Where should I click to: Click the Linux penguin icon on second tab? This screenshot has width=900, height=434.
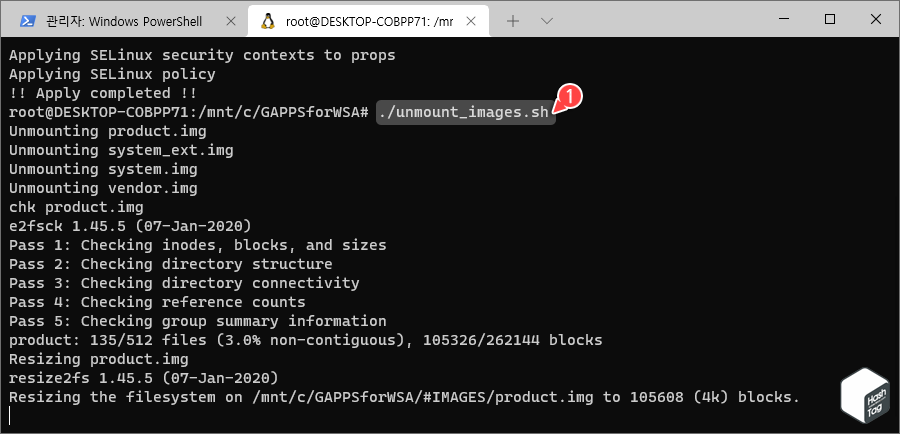267,21
